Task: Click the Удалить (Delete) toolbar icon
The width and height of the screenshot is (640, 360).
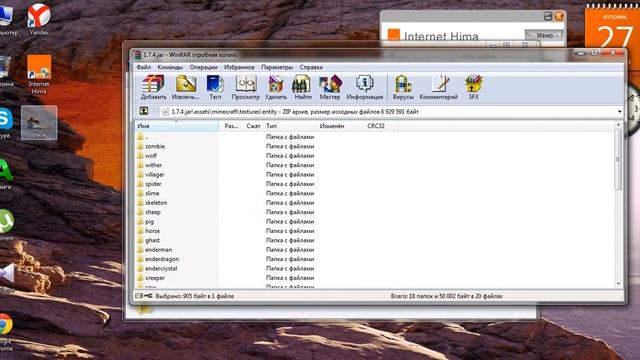Action: pyautogui.click(x=276, y=87)
